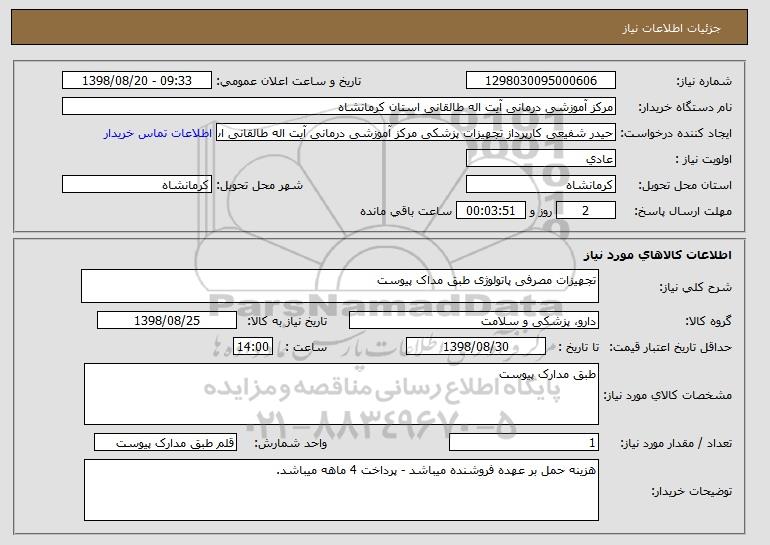This screenshot has width=770, height=545.
Task: Select the واحد شمارش unit field
Action: pos(165,442)
